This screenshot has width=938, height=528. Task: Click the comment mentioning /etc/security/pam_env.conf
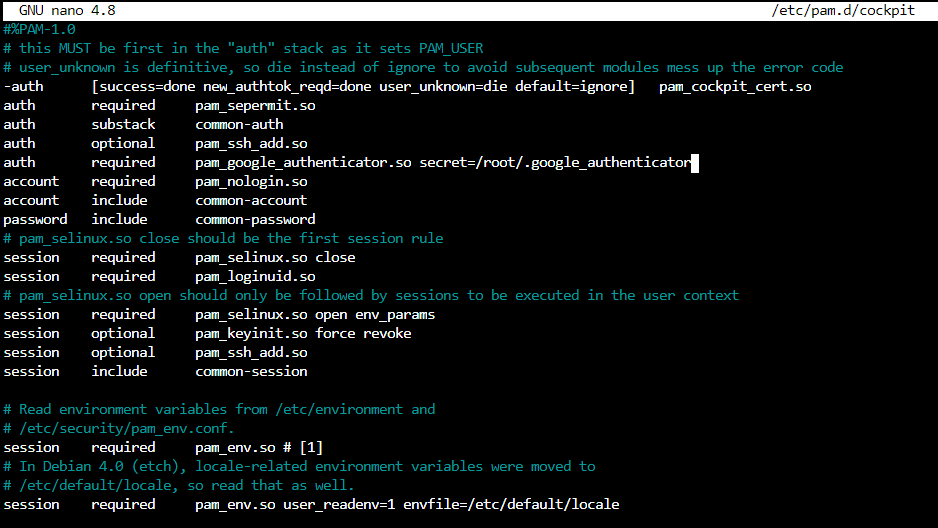[118, 428]
